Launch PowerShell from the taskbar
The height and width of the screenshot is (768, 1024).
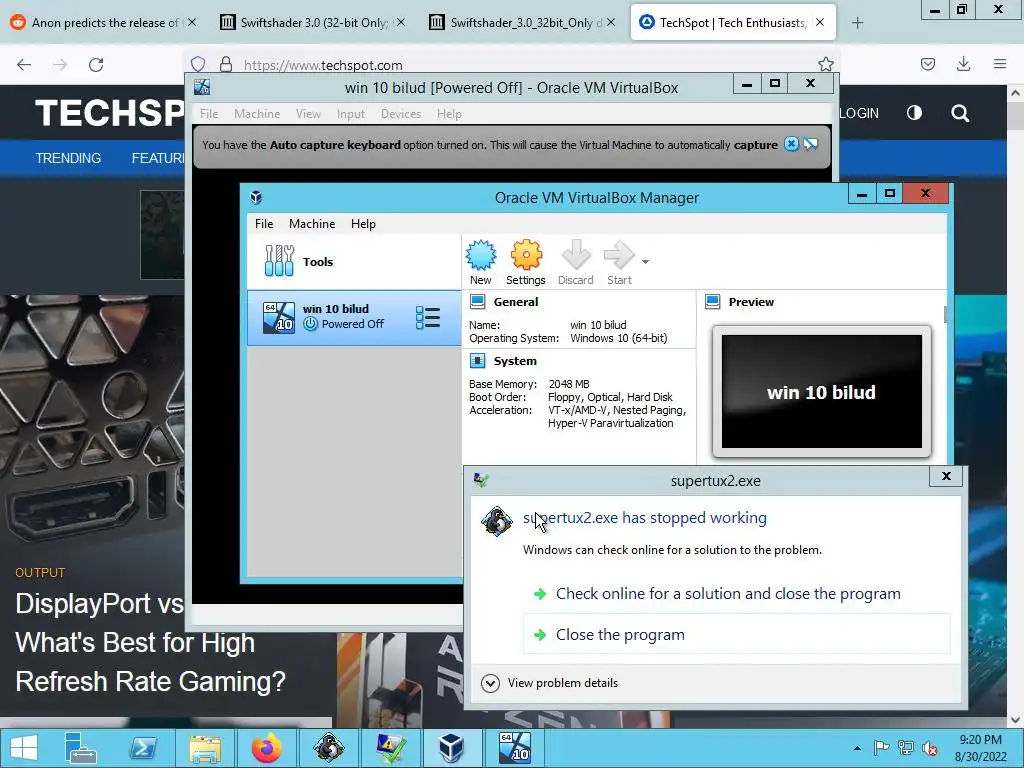tap(143, 748)
